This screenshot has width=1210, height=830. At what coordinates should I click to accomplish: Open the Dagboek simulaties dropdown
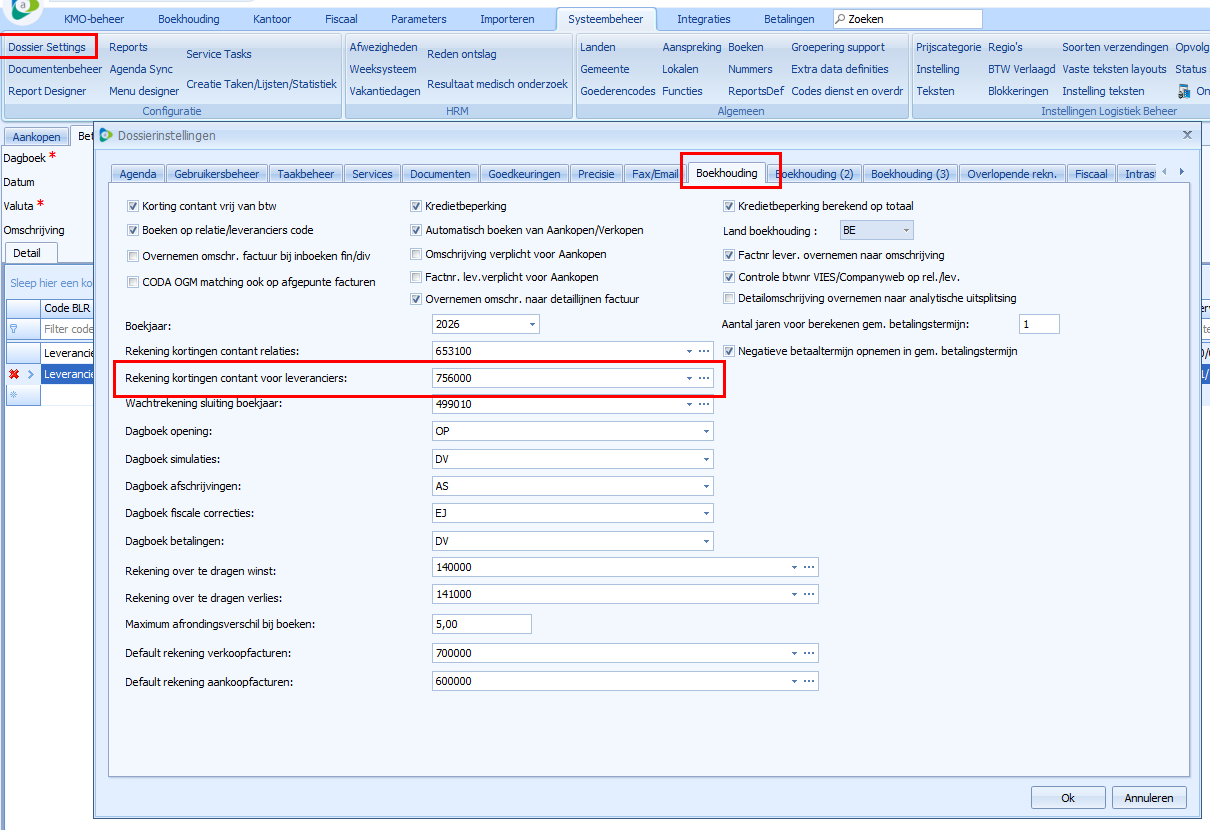tap(706, 459)
